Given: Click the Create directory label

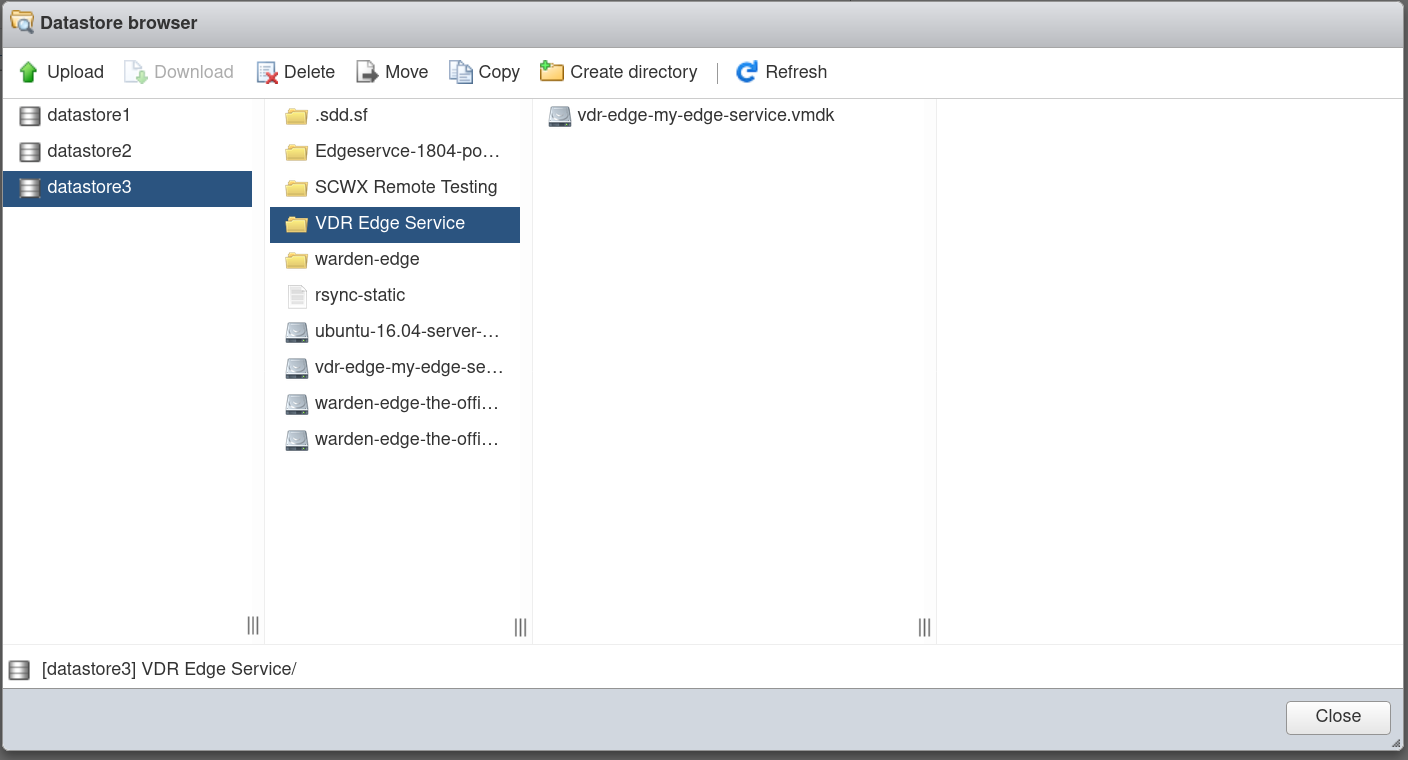Looking at the screenshot, I should (633, 72).
